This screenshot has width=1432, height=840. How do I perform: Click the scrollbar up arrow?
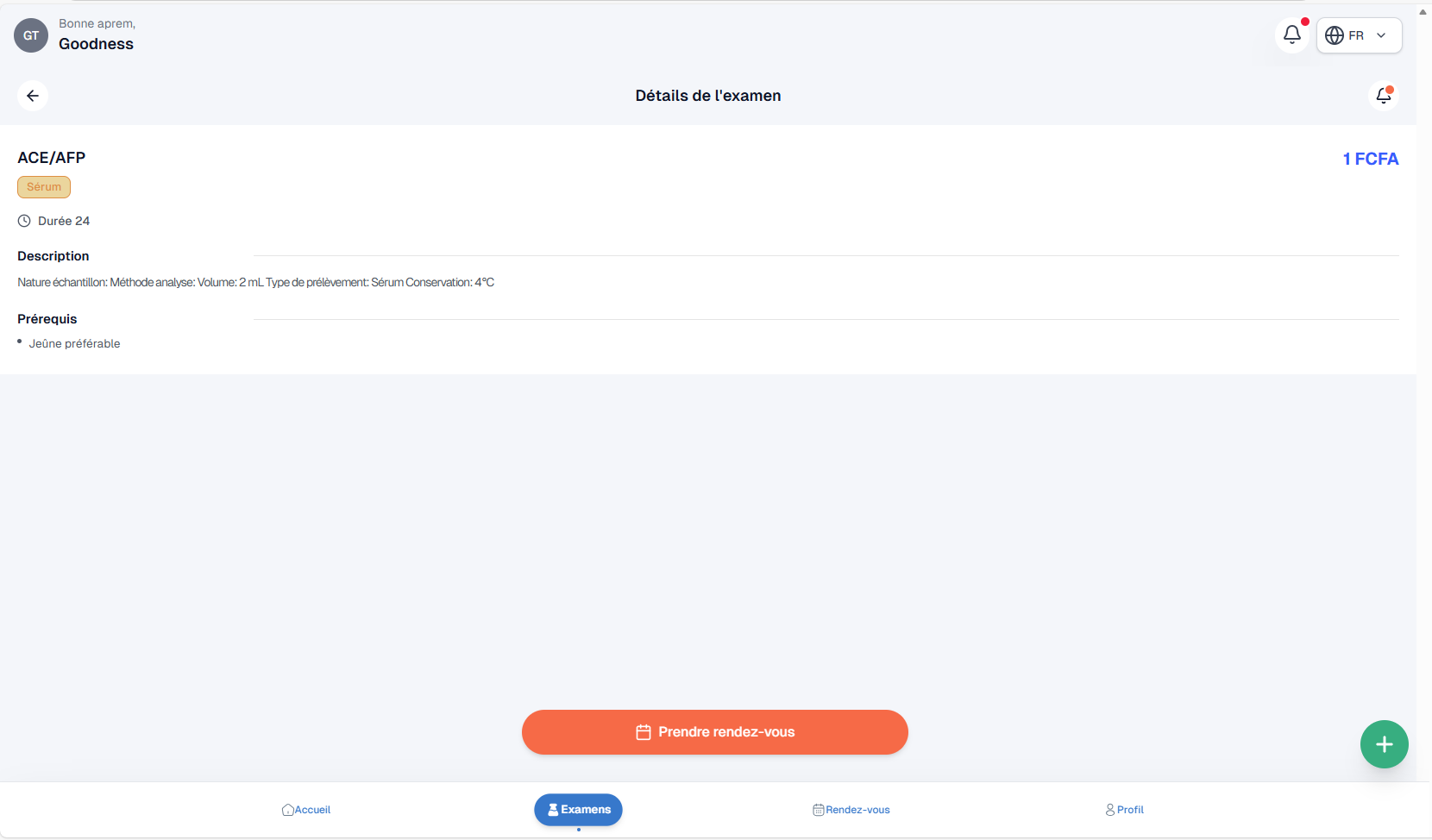[x=1423, y=12]
